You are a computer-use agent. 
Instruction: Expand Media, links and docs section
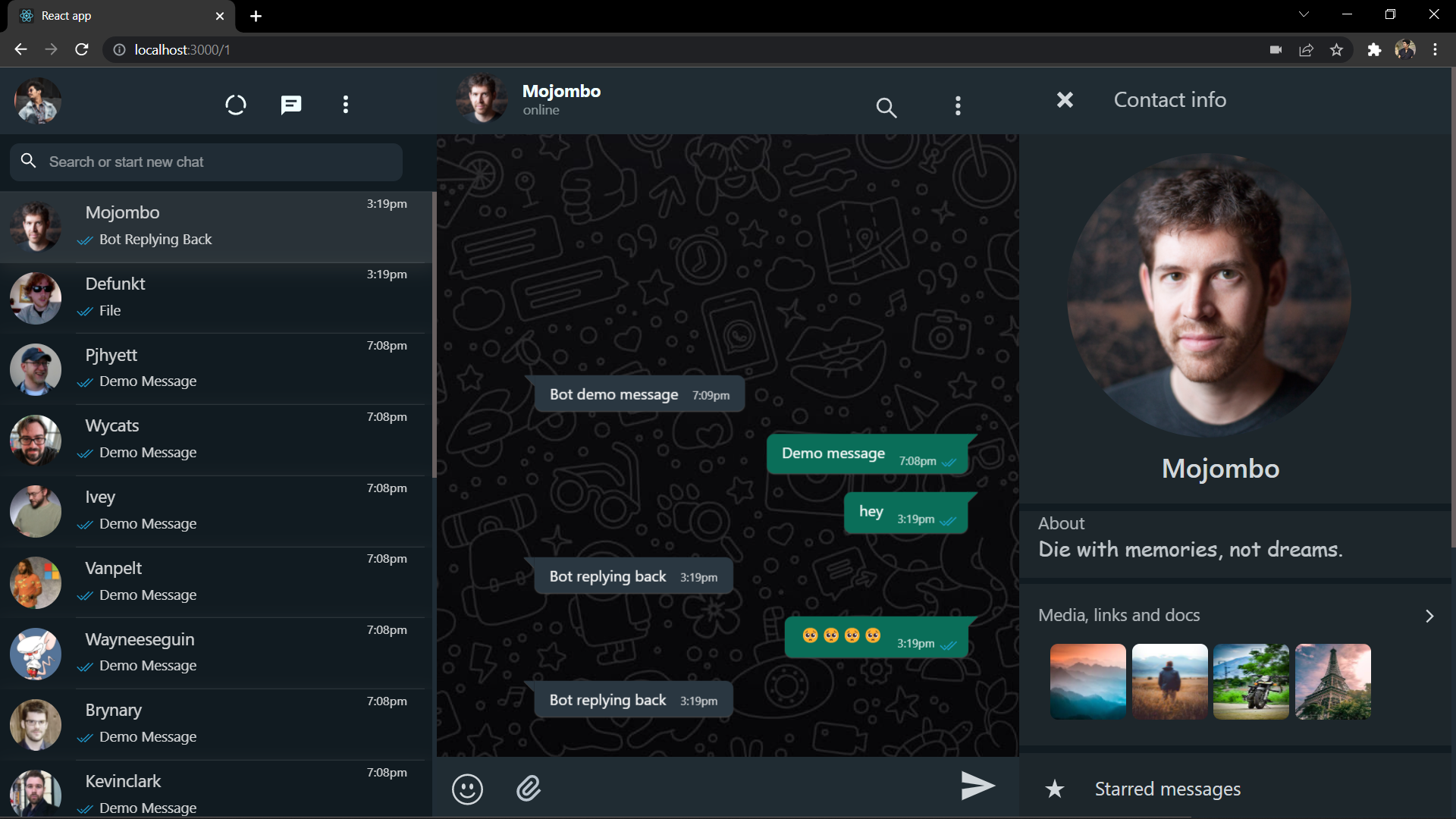1429,616
